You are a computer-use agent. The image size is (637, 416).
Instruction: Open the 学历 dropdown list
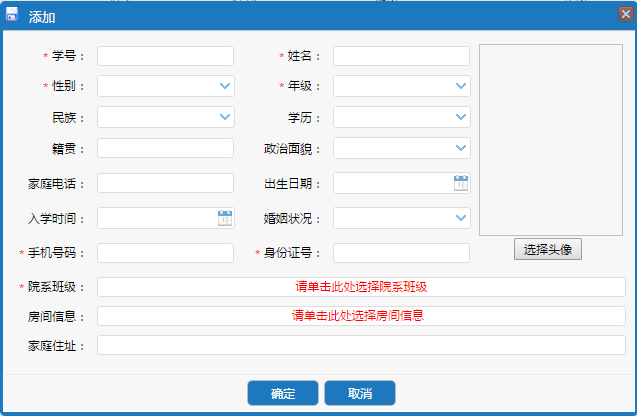461,118
